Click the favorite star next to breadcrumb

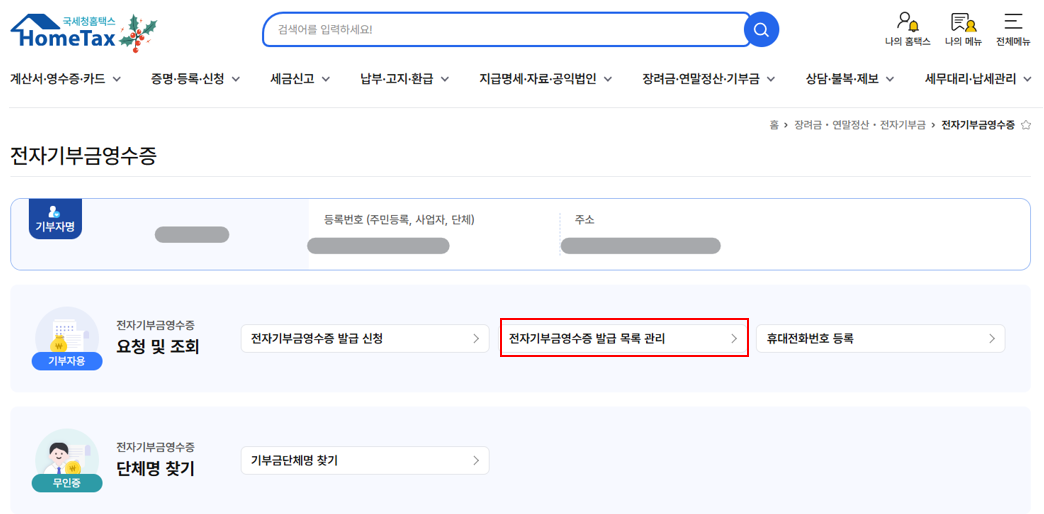click(x=1026, y=125)
